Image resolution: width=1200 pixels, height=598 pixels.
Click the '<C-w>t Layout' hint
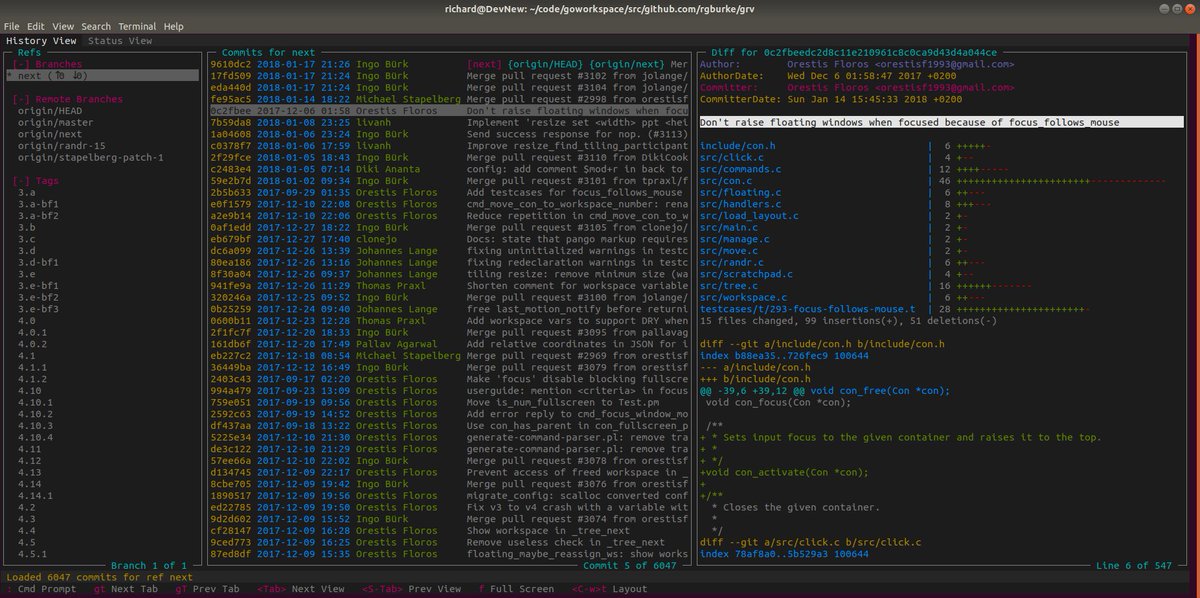(x=609, y=589)
